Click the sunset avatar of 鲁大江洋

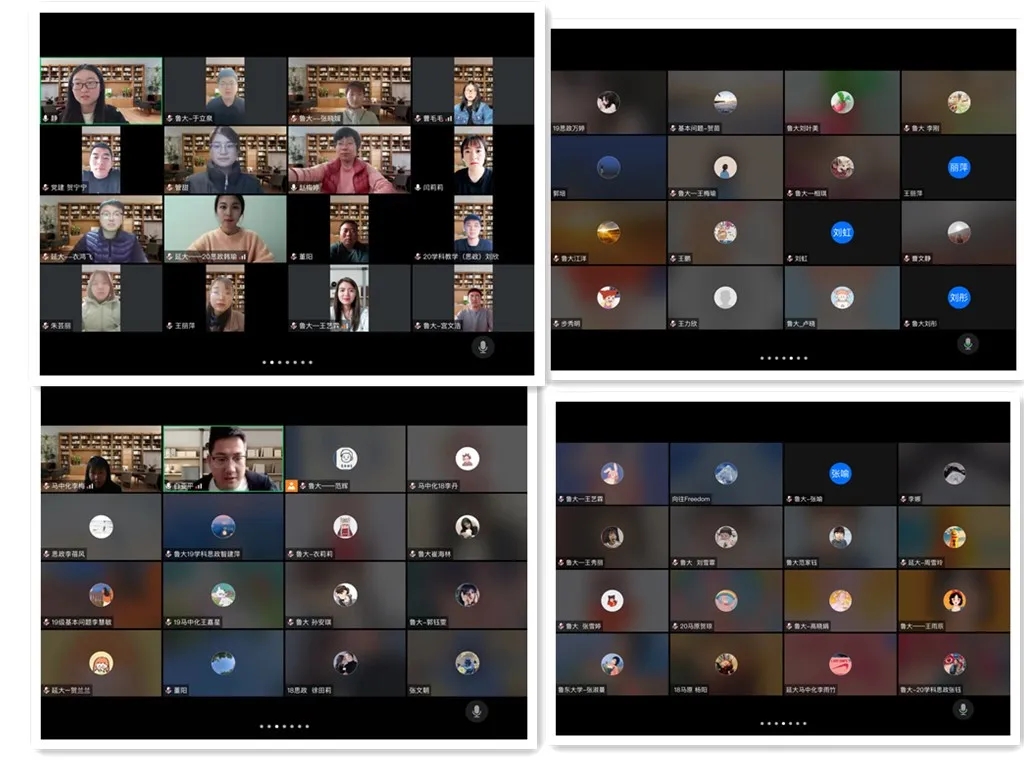[x=608, y=233]
